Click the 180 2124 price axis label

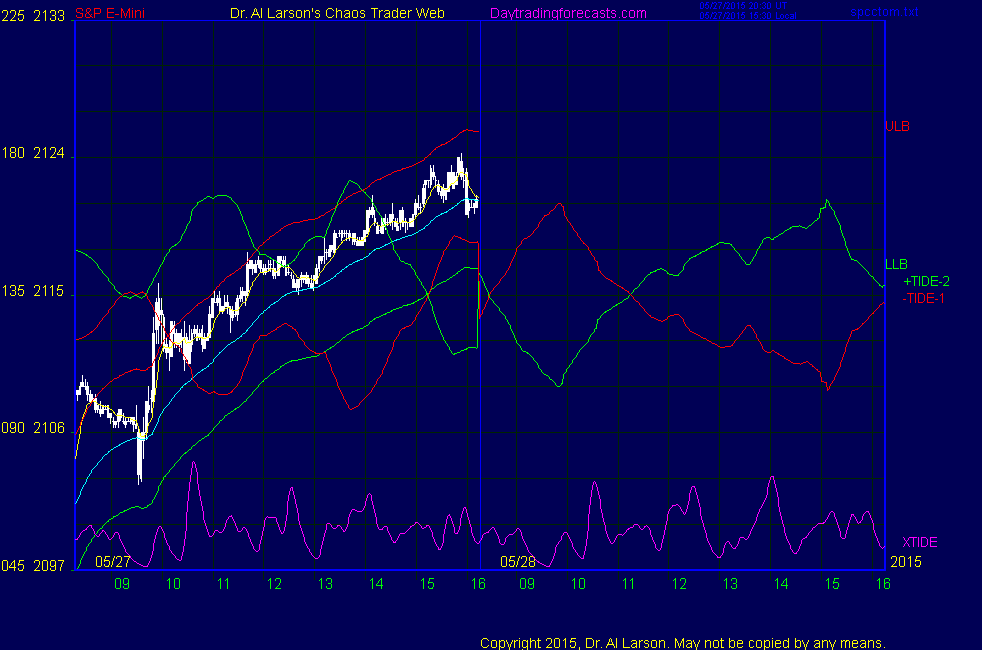click(33, 153)
